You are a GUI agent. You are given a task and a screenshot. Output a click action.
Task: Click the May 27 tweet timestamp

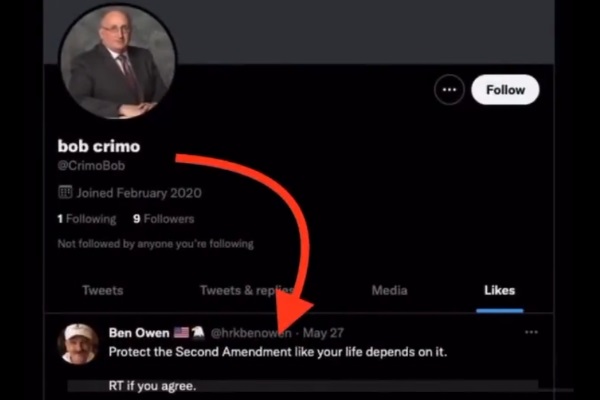pyautogui.click(x=324, y=332)
